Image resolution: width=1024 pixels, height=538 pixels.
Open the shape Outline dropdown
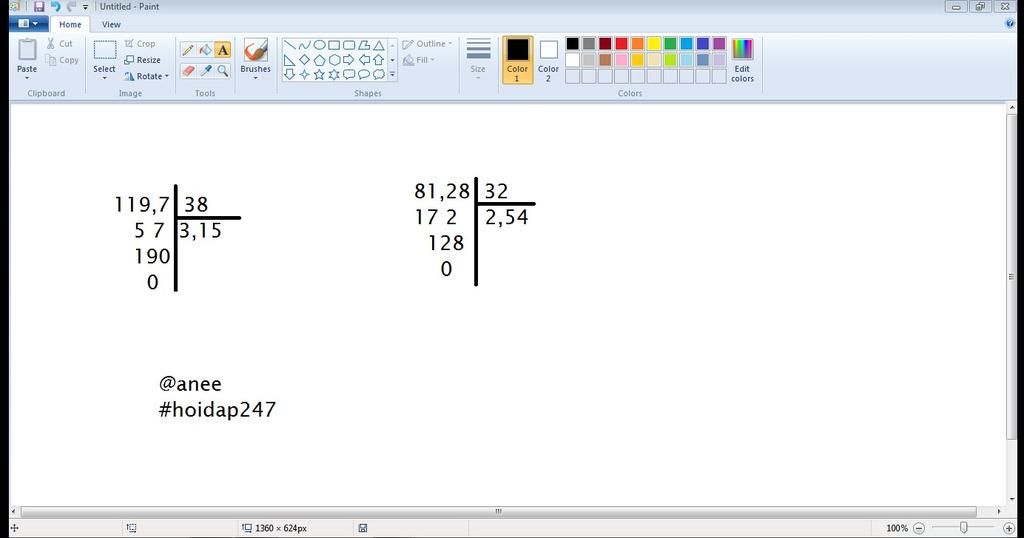427,44
